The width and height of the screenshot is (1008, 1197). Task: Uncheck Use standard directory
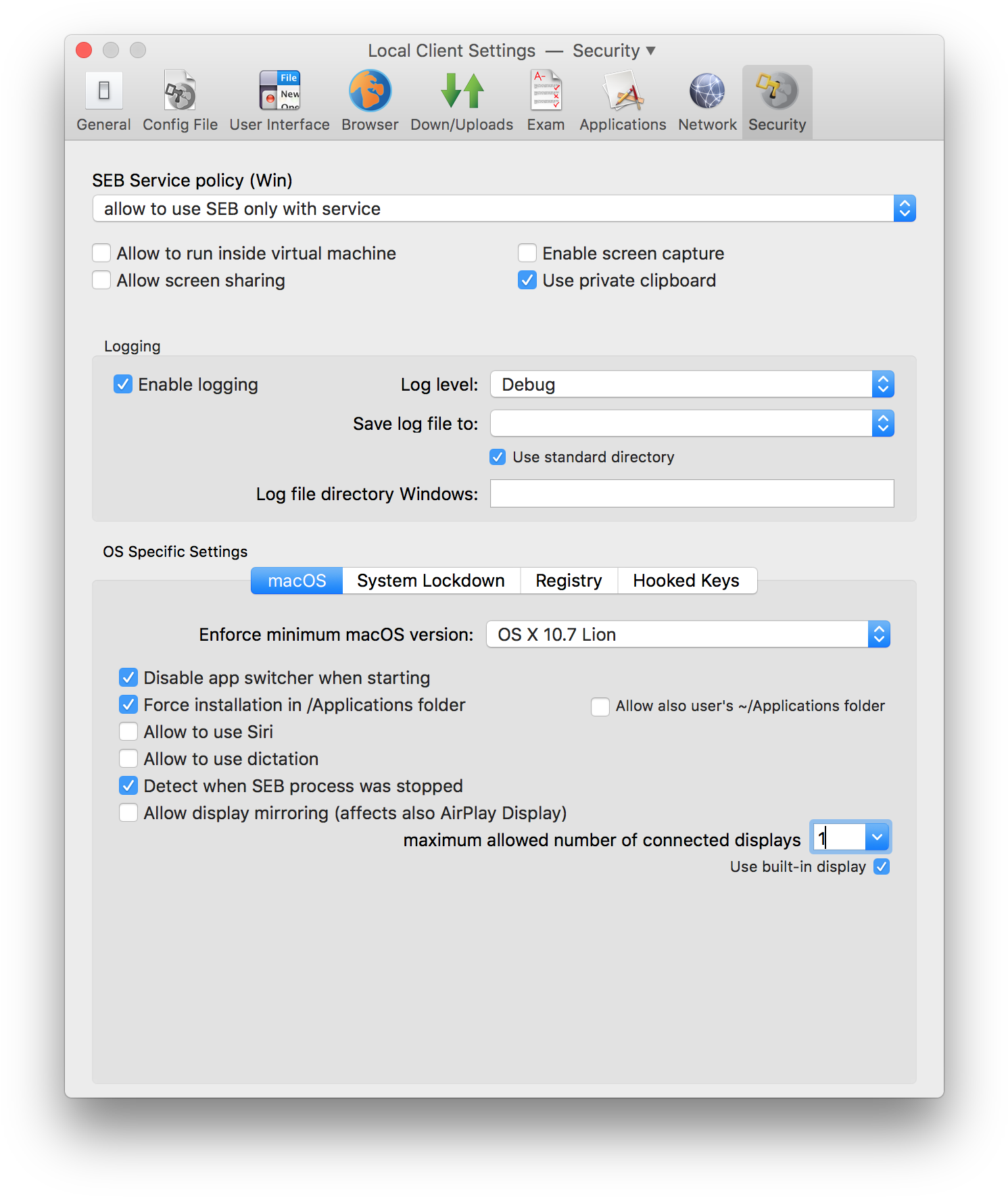pos(498,457)
